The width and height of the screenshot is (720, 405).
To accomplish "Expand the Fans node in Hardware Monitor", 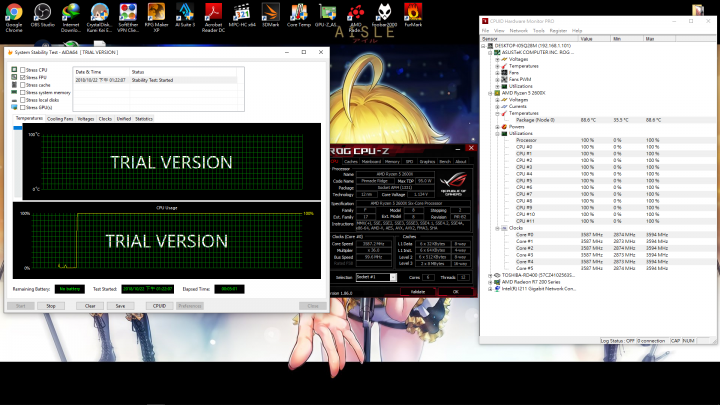I will pyautogui.click(x=497, y=73).
